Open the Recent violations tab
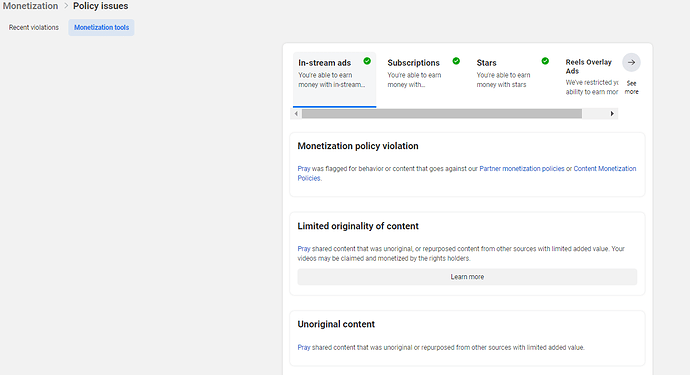This screenshot has width=690, height=375. click(x=33, y=27)
